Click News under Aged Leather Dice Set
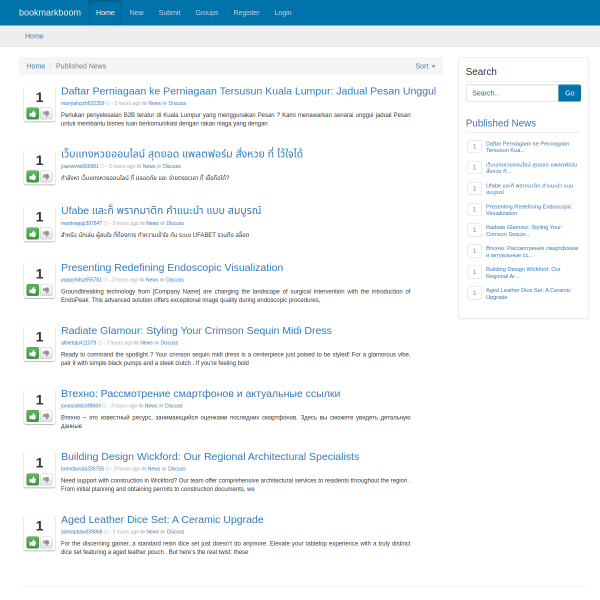The height and width of the screenshot is (600, 600). tap(152, 532)
